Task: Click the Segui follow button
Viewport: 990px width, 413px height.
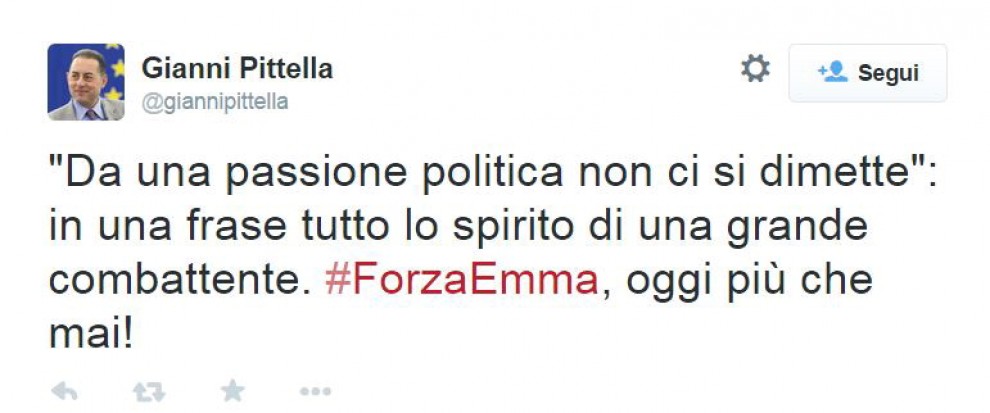Action: [868, 73]
